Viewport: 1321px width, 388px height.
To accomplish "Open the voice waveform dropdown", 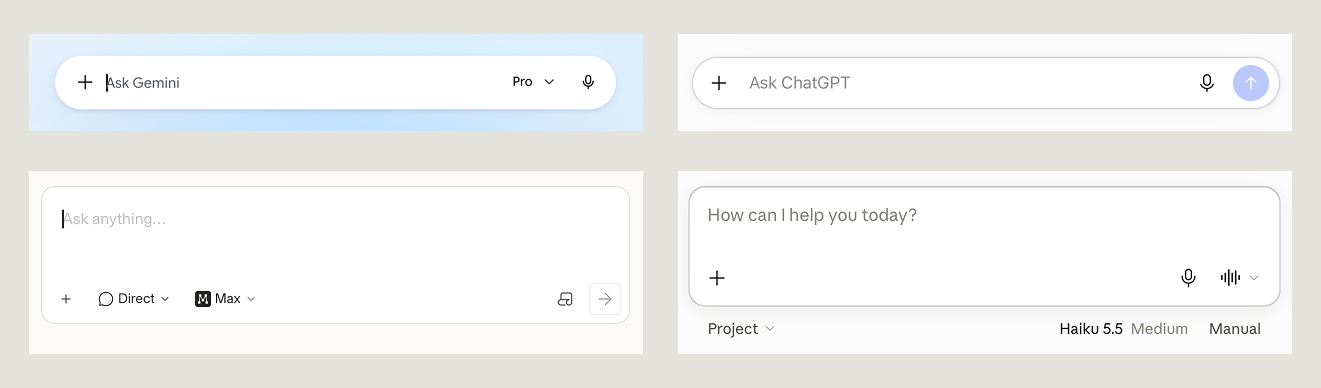I will point(1240,278).
